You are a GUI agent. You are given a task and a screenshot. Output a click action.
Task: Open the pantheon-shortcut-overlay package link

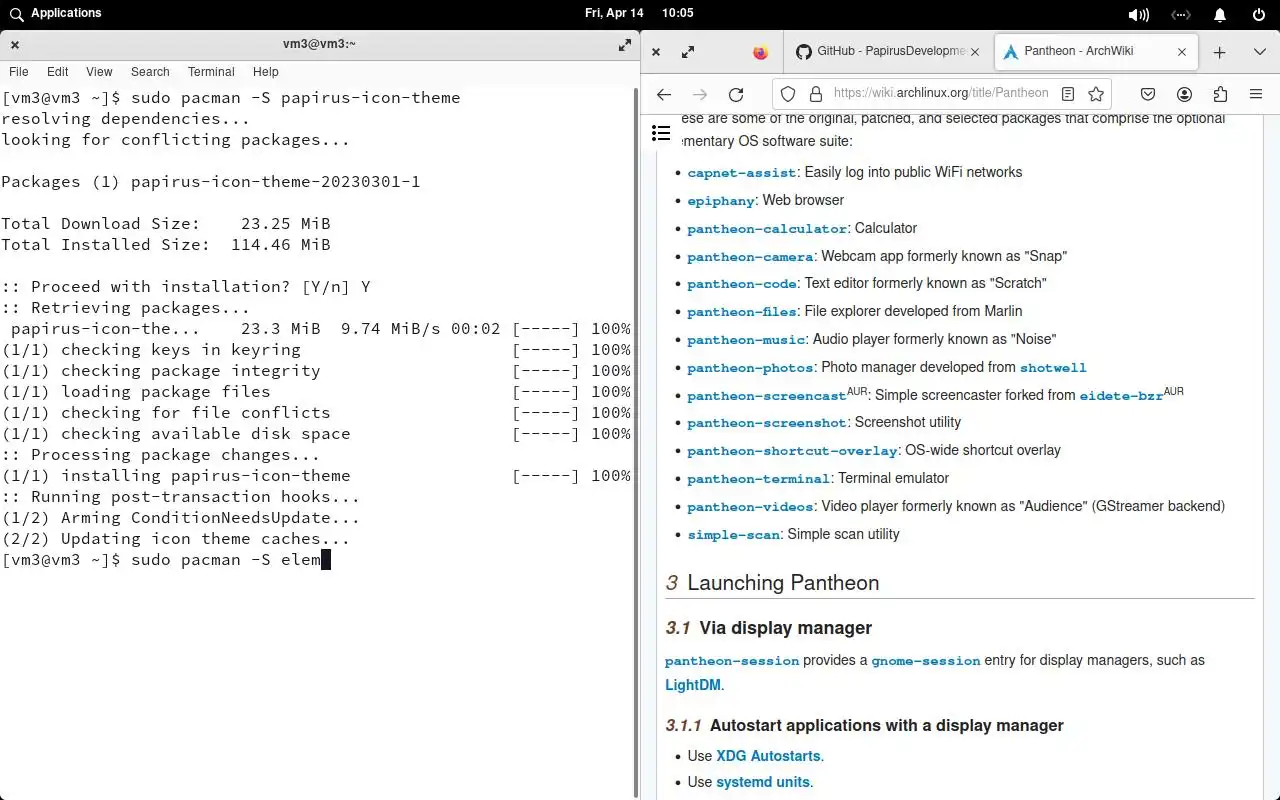point(792,451)
